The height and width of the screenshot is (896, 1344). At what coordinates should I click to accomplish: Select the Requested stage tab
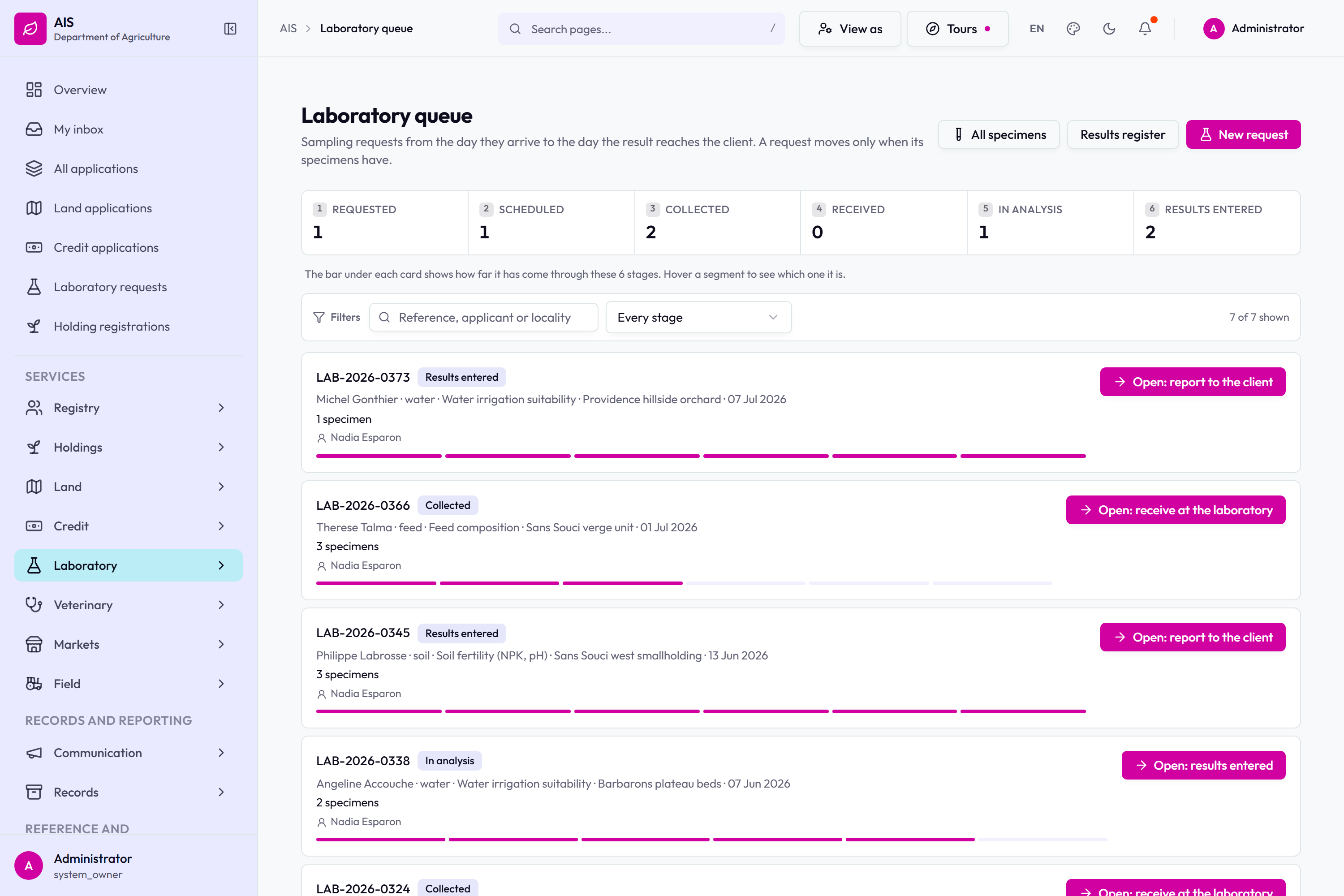coord(384,222)
